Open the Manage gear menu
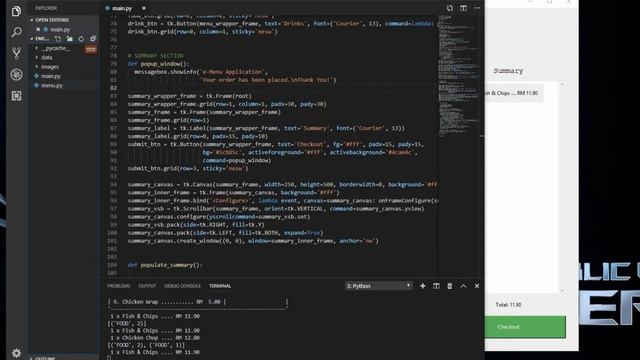The height and width of the screenshot is (360, 640). (16, 353)
